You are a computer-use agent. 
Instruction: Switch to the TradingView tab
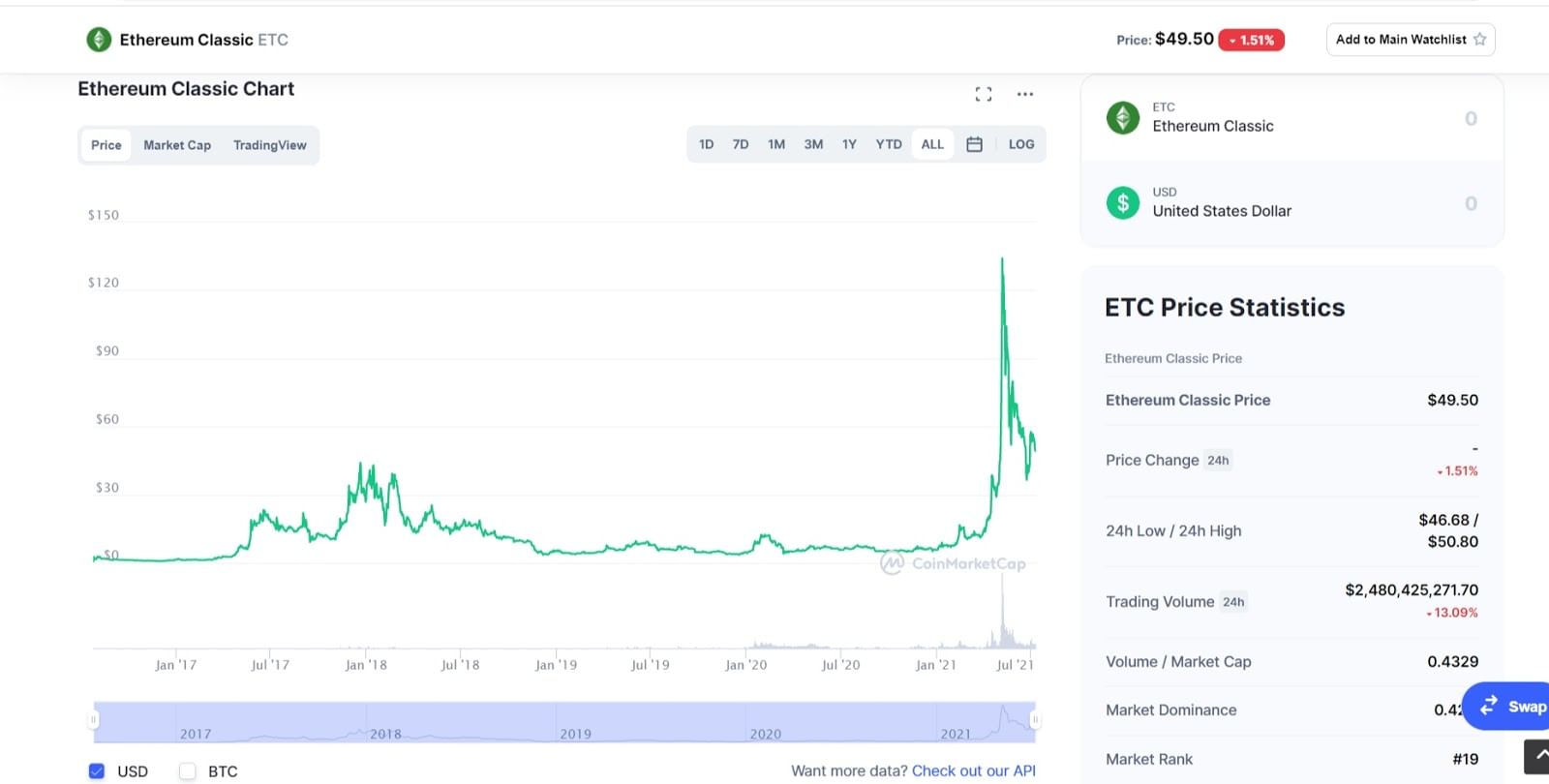pyautogui.click(x=269, y=144)
